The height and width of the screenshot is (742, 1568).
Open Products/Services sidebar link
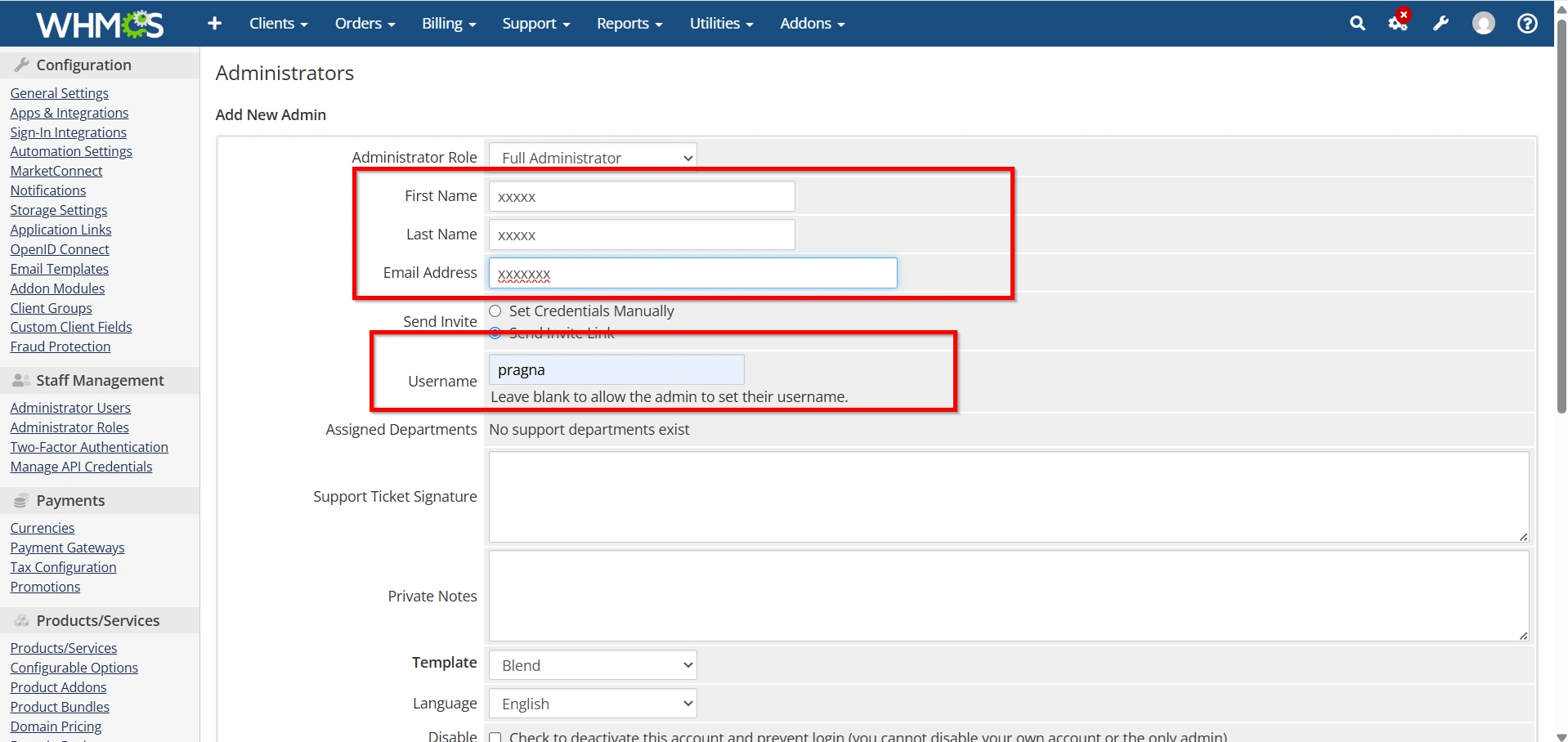pos(64,648)
